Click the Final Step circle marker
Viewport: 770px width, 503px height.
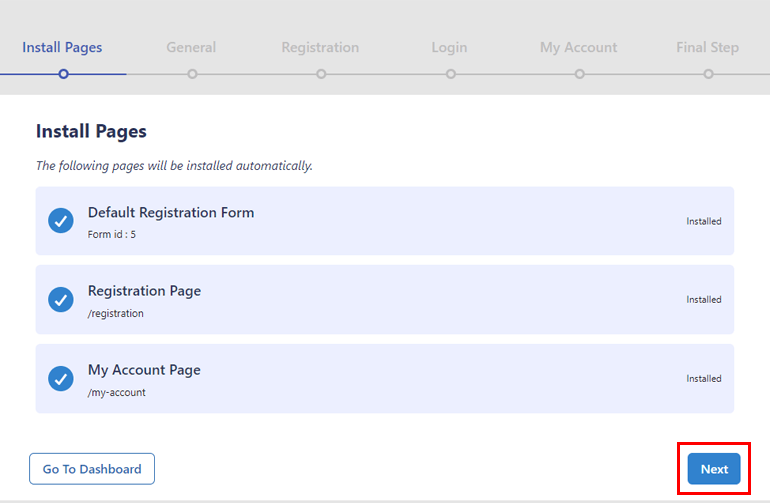(x=709, y=74)
